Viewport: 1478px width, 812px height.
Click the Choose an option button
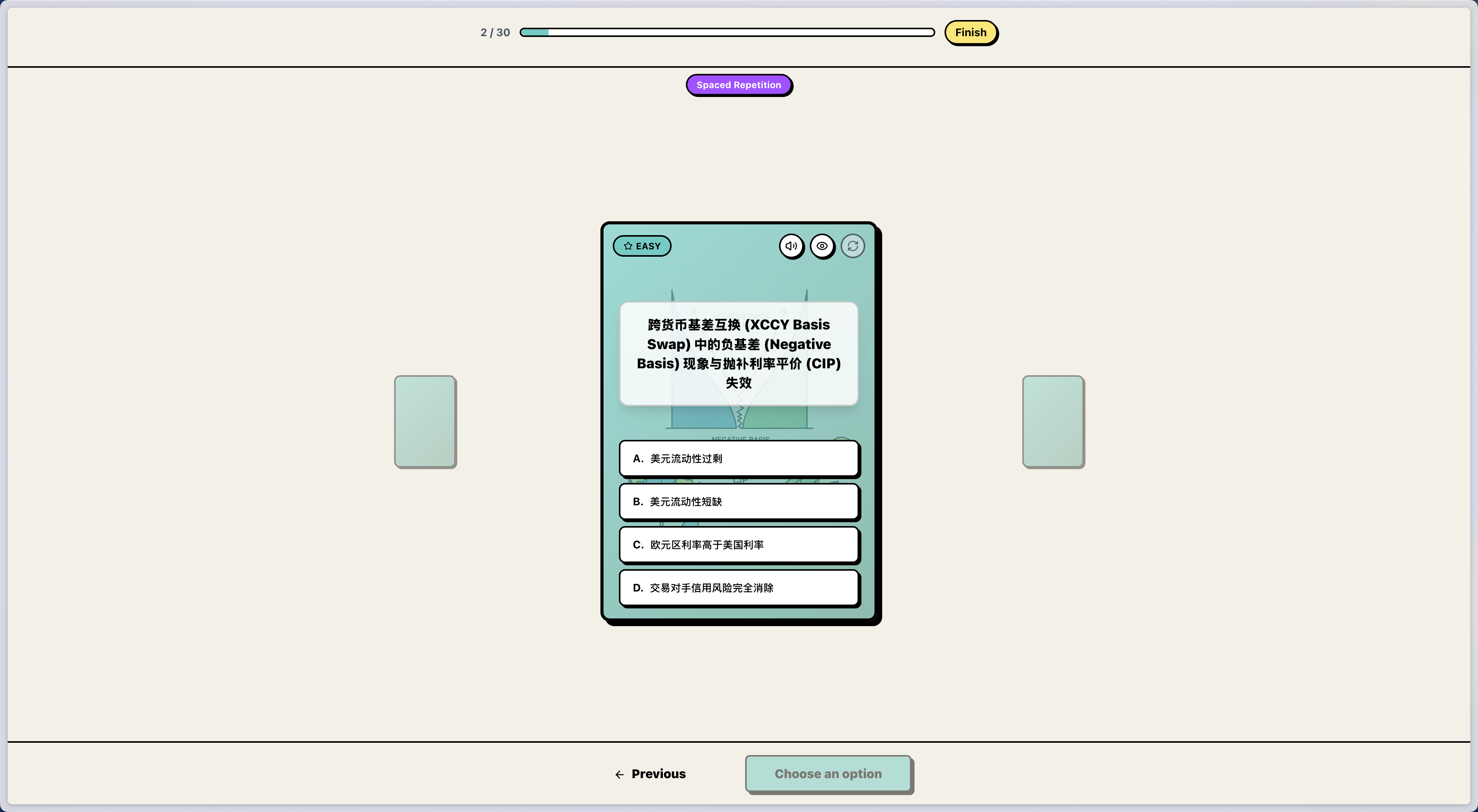pos(828,774)
